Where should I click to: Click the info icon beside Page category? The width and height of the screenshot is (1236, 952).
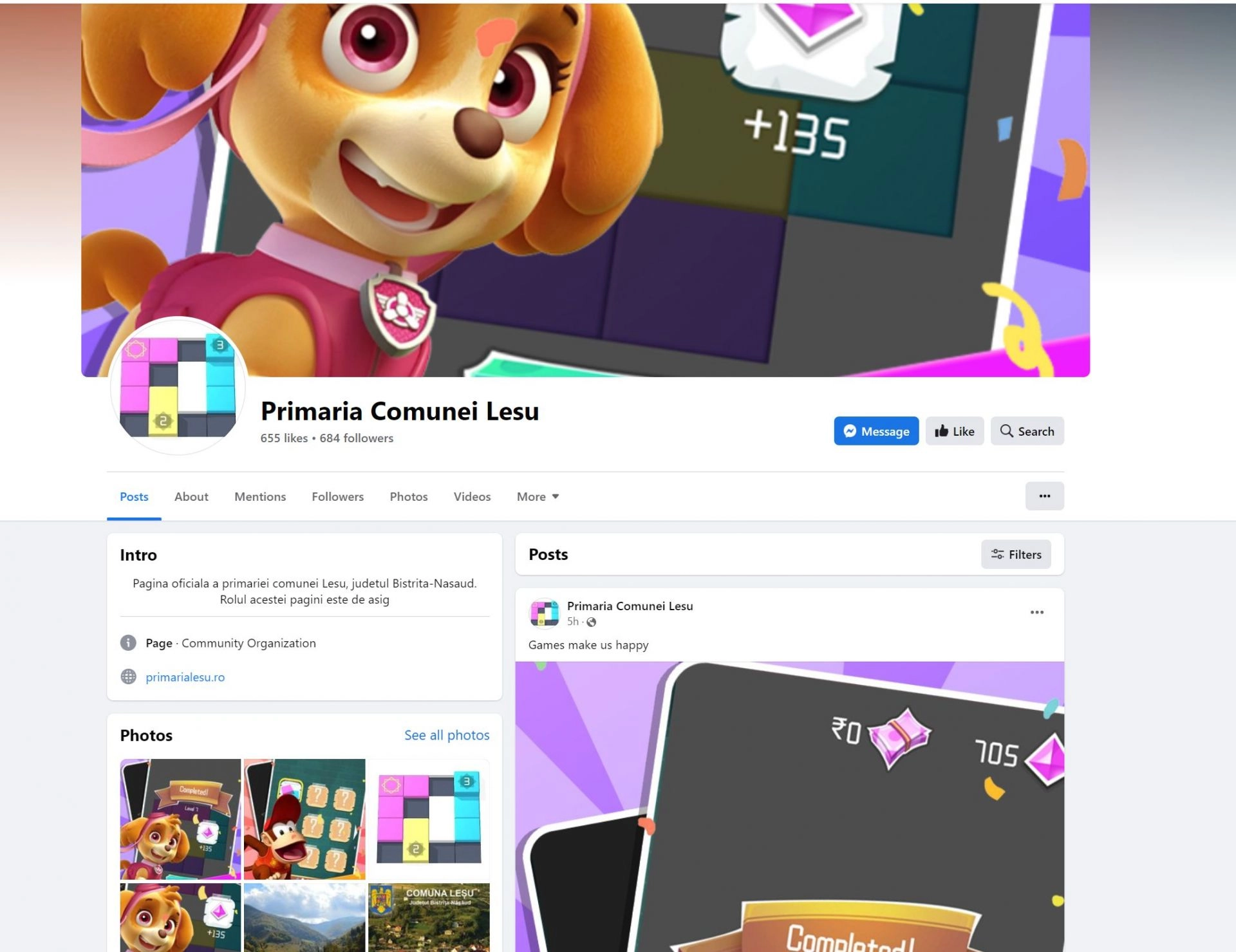128,643
